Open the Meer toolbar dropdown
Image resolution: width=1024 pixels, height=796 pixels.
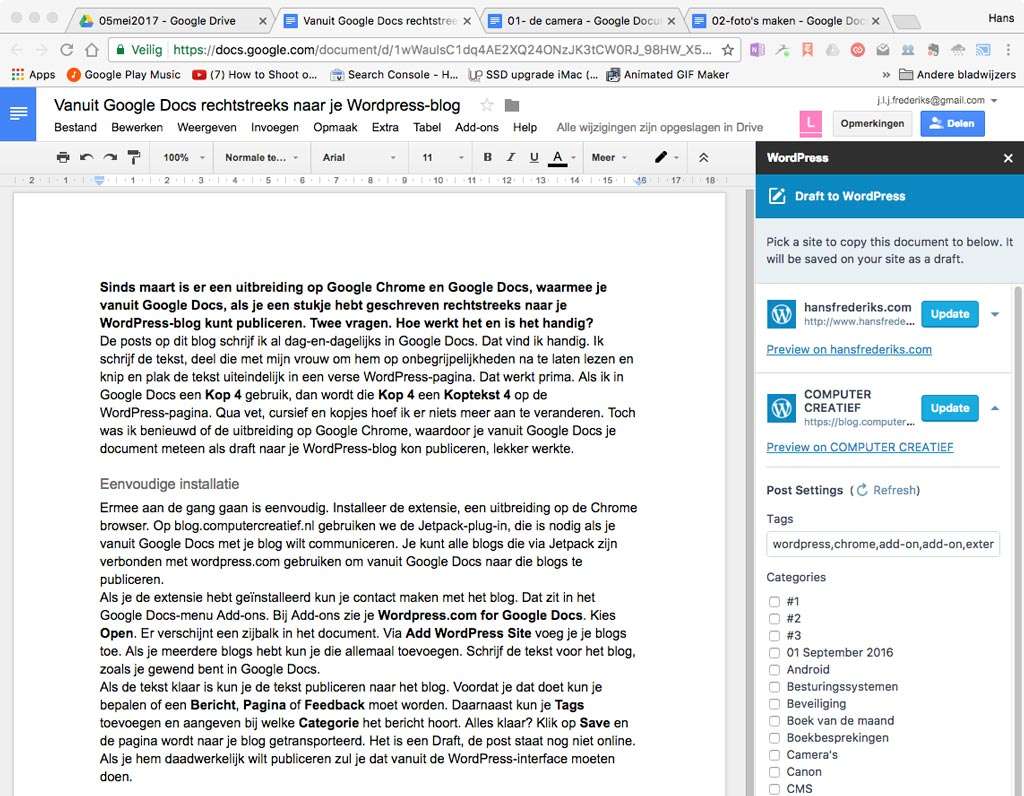[609, 157]
